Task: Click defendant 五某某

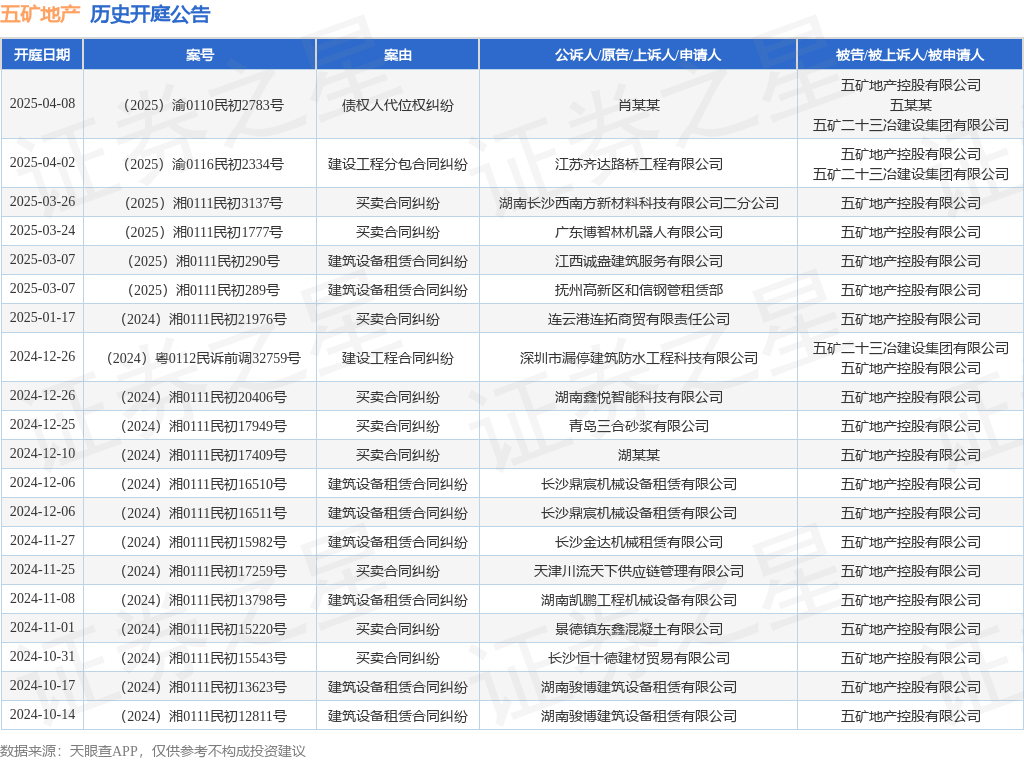Action: [910, 105]
